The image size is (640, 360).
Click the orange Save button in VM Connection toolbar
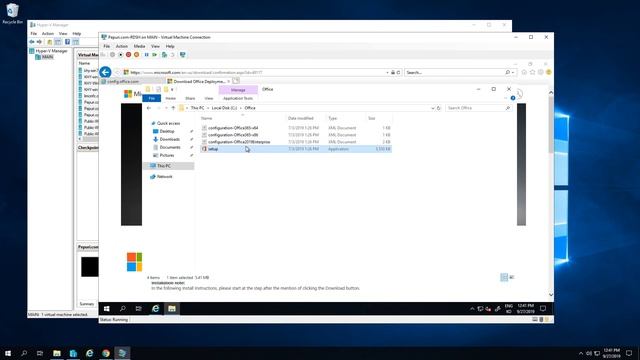click(137, 55)
